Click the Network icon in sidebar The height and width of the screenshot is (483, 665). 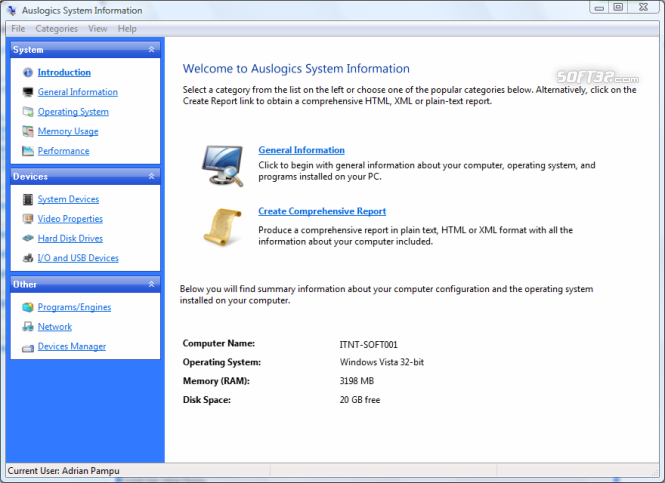pos(28,327)
